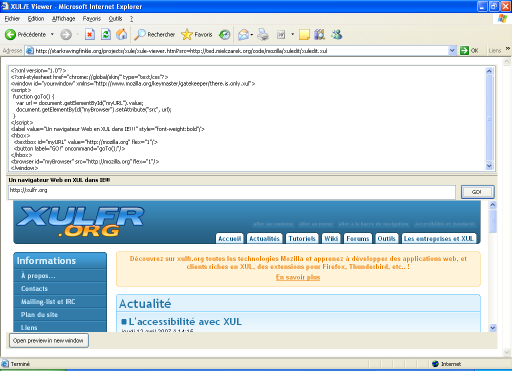
Task: Click source editor scrollbar up arrow
Action: click(x=489, y=71)
